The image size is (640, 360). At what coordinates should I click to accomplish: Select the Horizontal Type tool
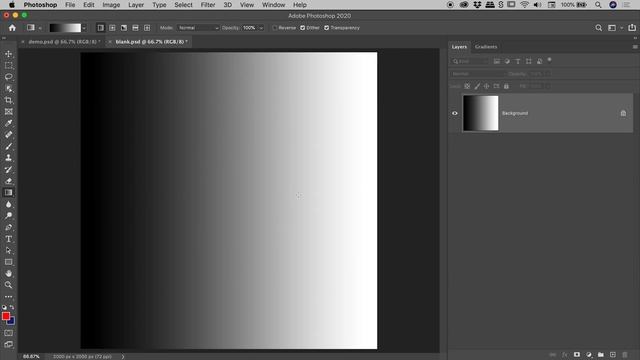9,239
